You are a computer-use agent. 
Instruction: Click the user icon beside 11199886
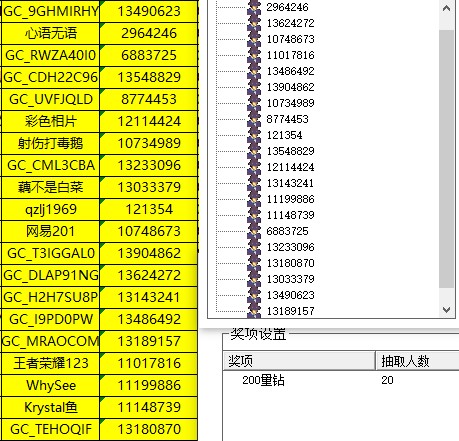tap(254, 199)
